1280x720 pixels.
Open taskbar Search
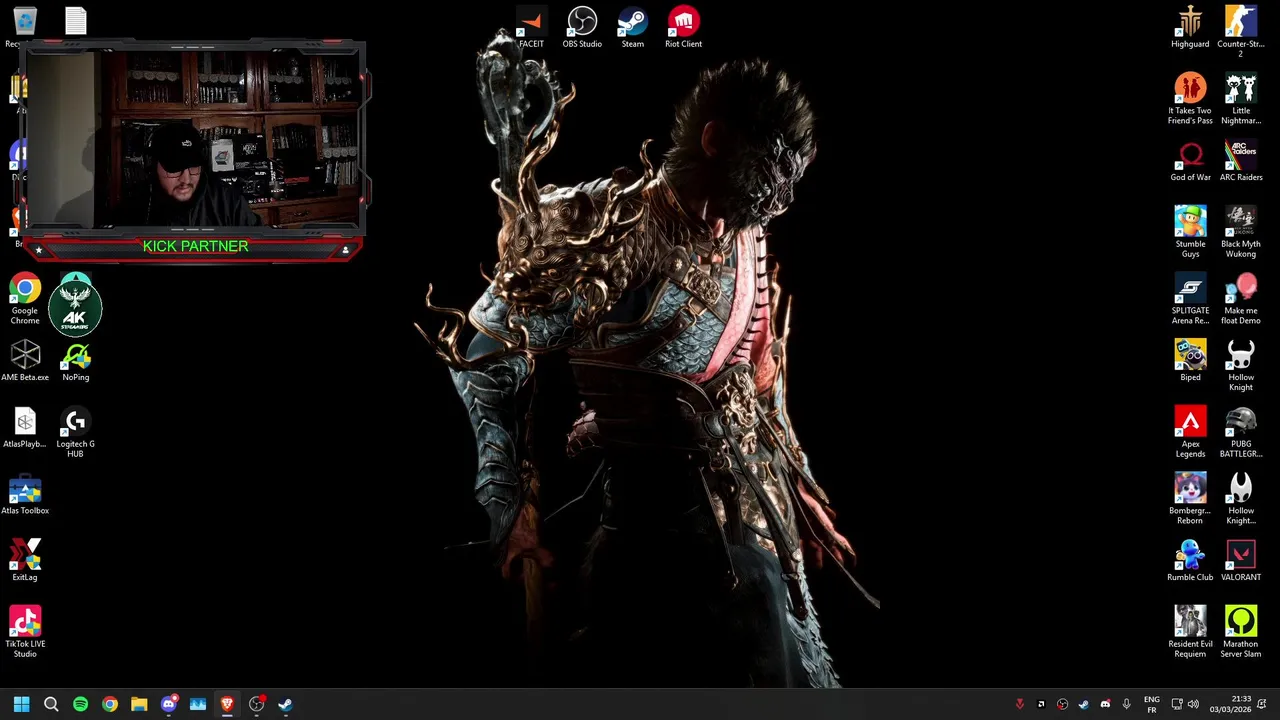(51, 704)
